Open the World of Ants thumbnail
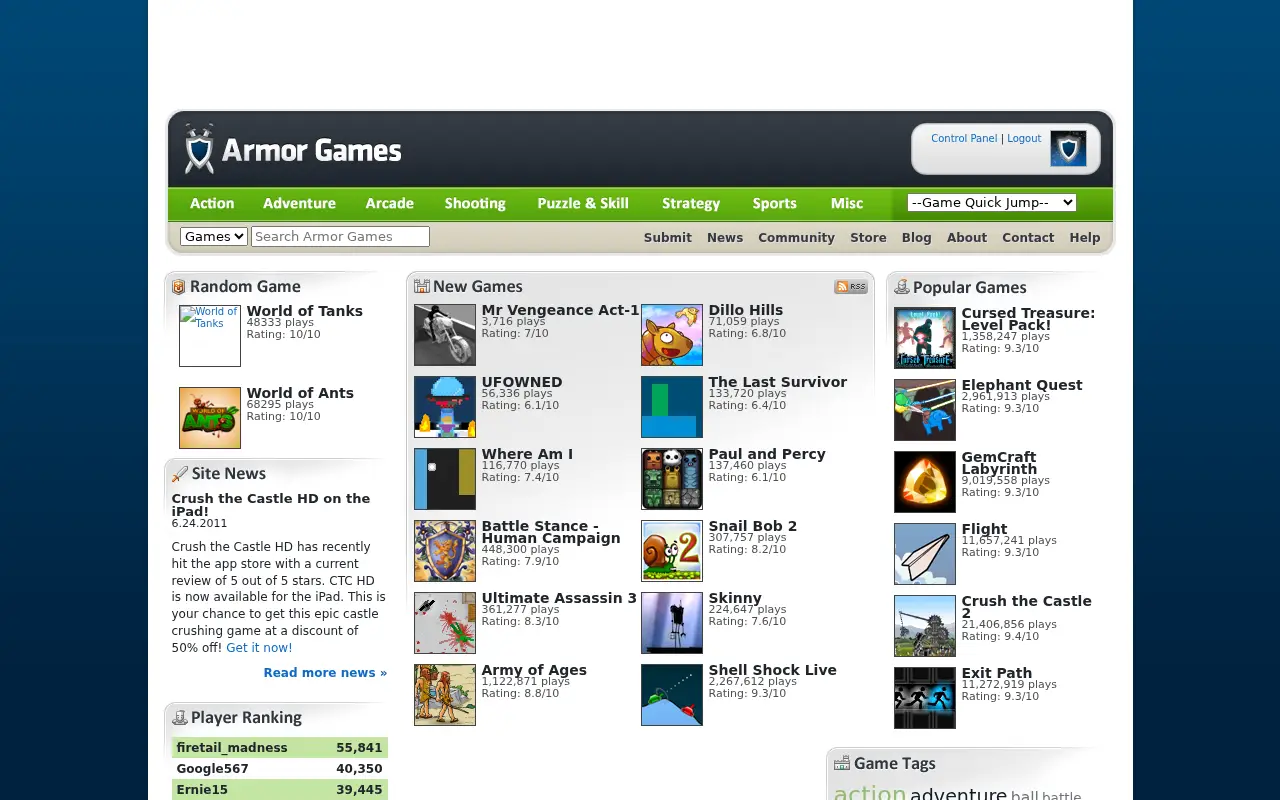The image size is (1280, 800). [210, 418]
